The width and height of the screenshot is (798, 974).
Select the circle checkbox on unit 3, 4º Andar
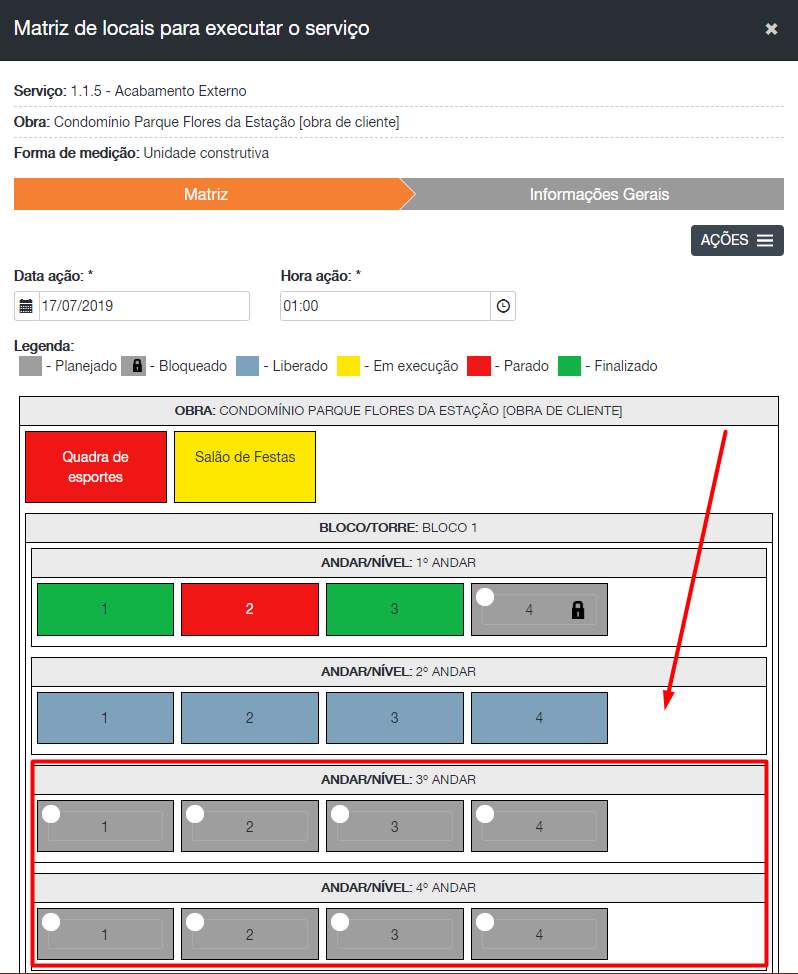click(340, 922)
